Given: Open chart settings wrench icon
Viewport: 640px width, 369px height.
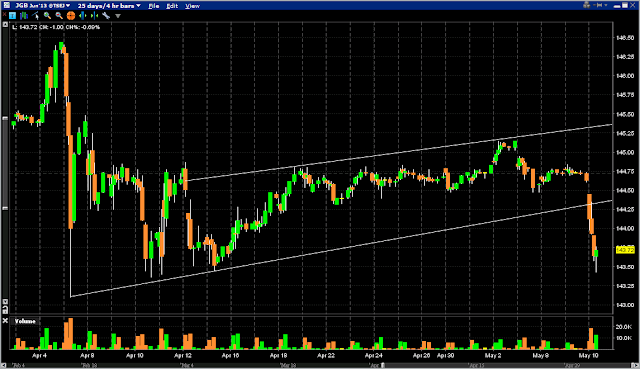Looking at the screenshot, I should coord(106,16).
